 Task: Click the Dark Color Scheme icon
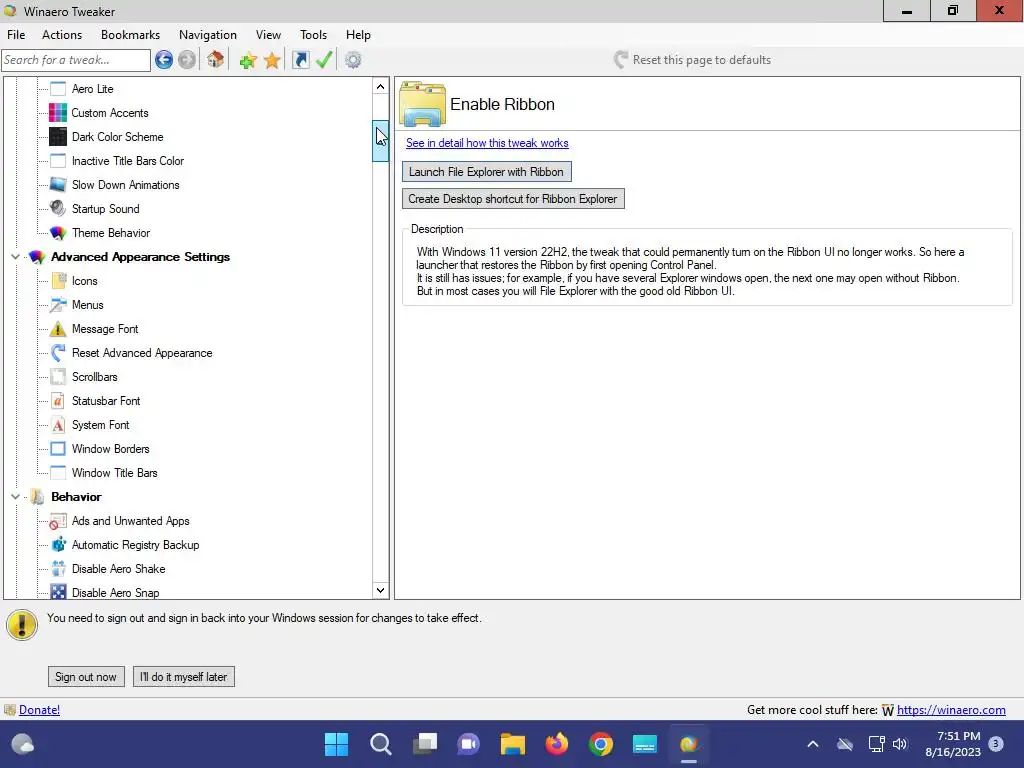pyautogui.click(x=58, y=136)
